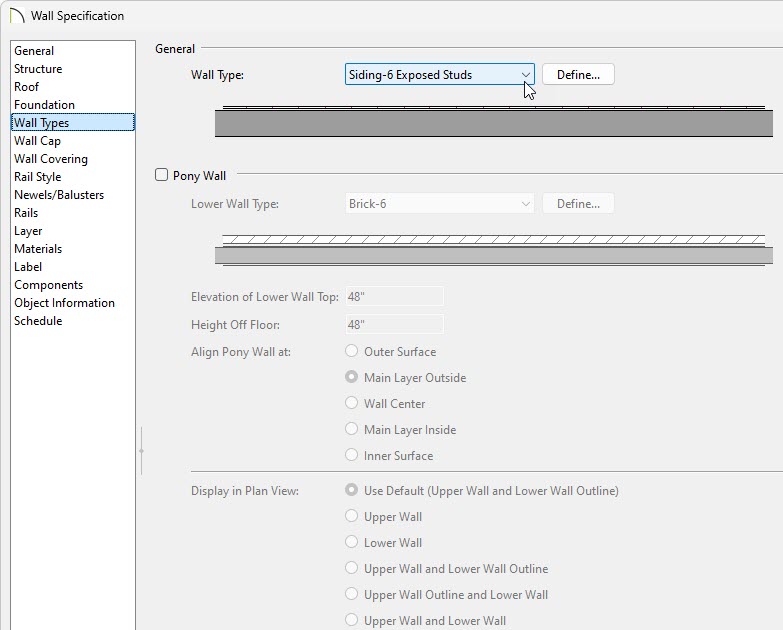Click the Elevation of Lower Wall Top field
This screenshot has width=783, height=630.
pos(394,297)
